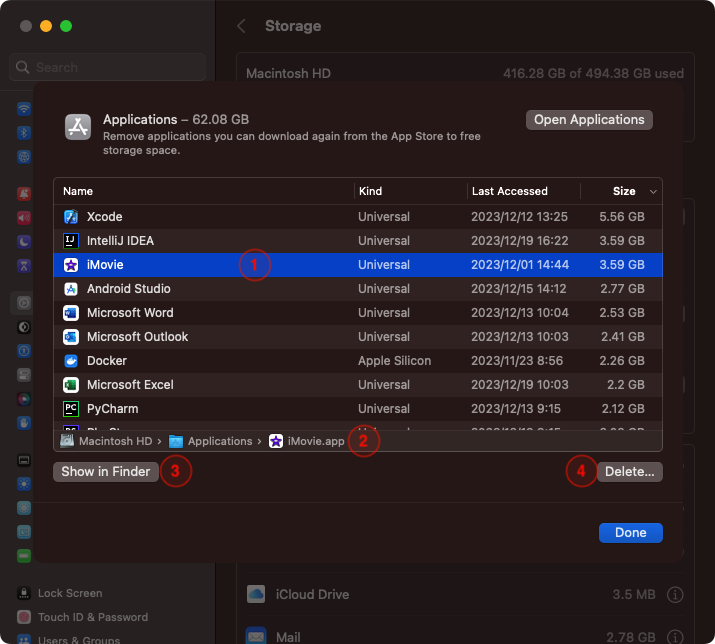715x644 pixels.
Task: Click the Apple Silicon kind cell
Action: (x=394, y=361)
